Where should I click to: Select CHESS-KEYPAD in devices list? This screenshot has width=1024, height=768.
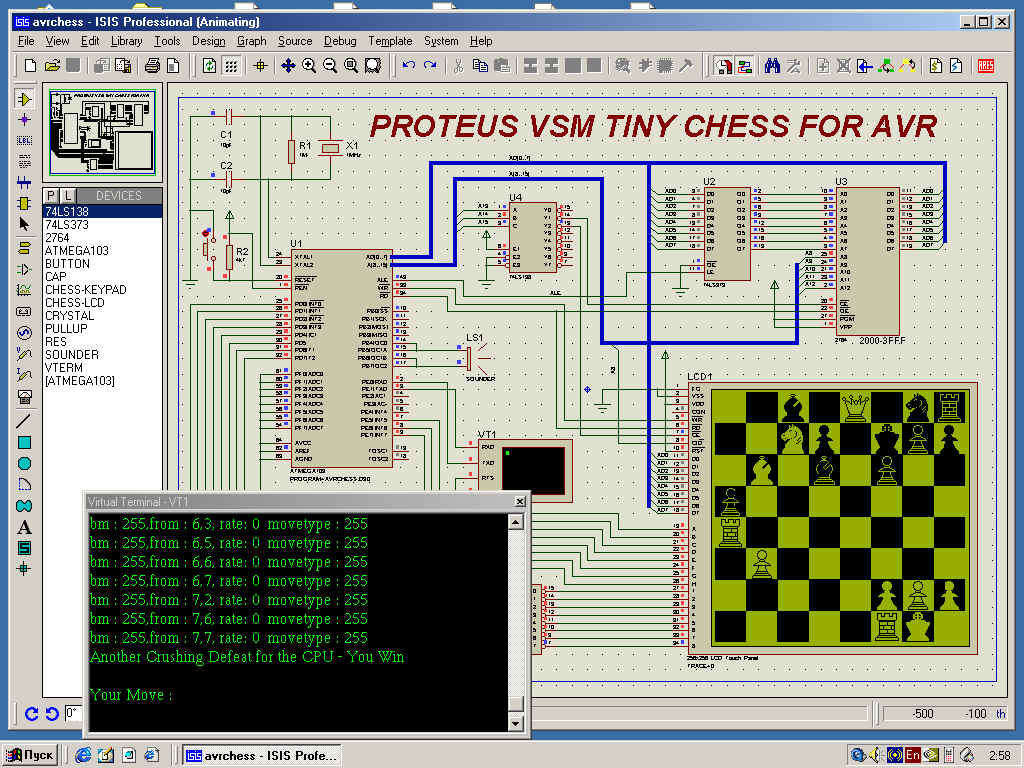(x=85, y=290)
